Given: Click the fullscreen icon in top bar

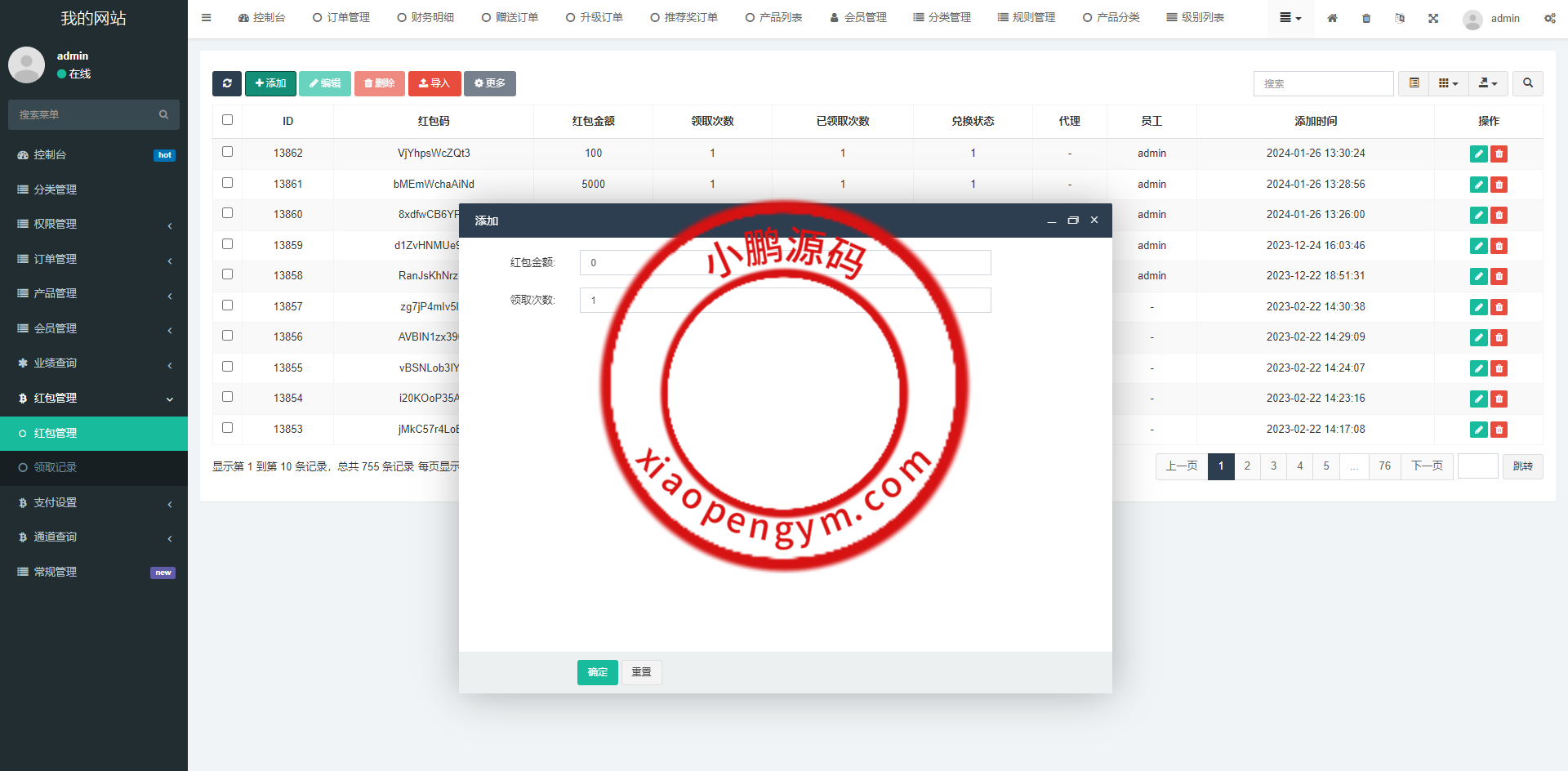Looking at the screenshot, I should (x=1433, y=18).
